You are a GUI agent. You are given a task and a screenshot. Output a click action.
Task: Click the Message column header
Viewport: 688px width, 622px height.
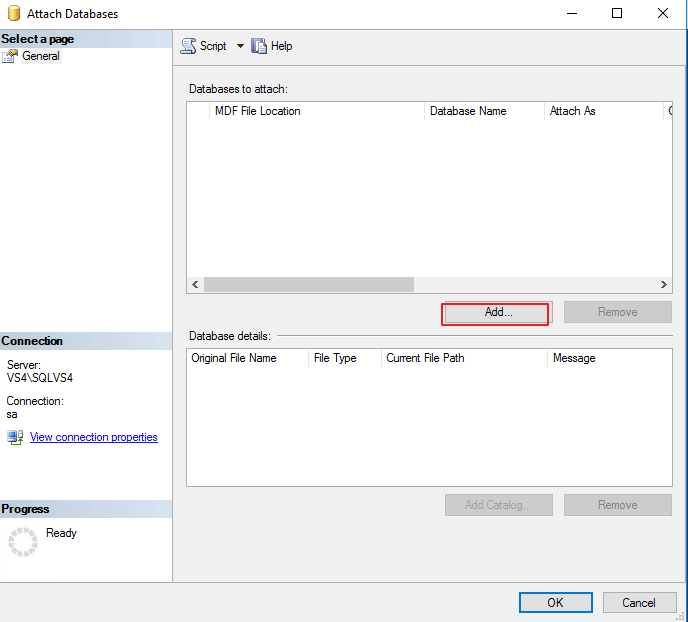pos(610,358)
